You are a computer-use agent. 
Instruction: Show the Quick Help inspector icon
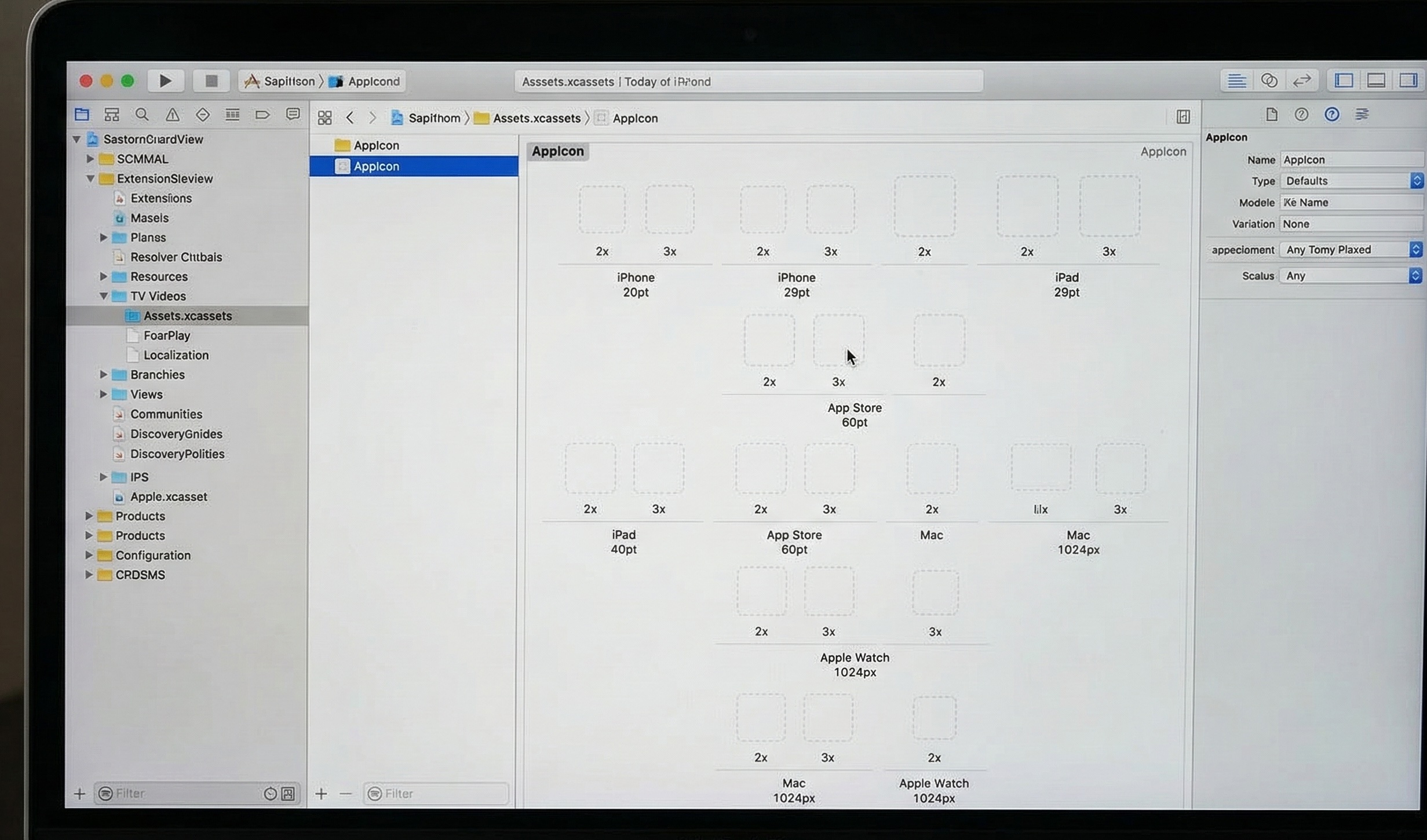1331,115
